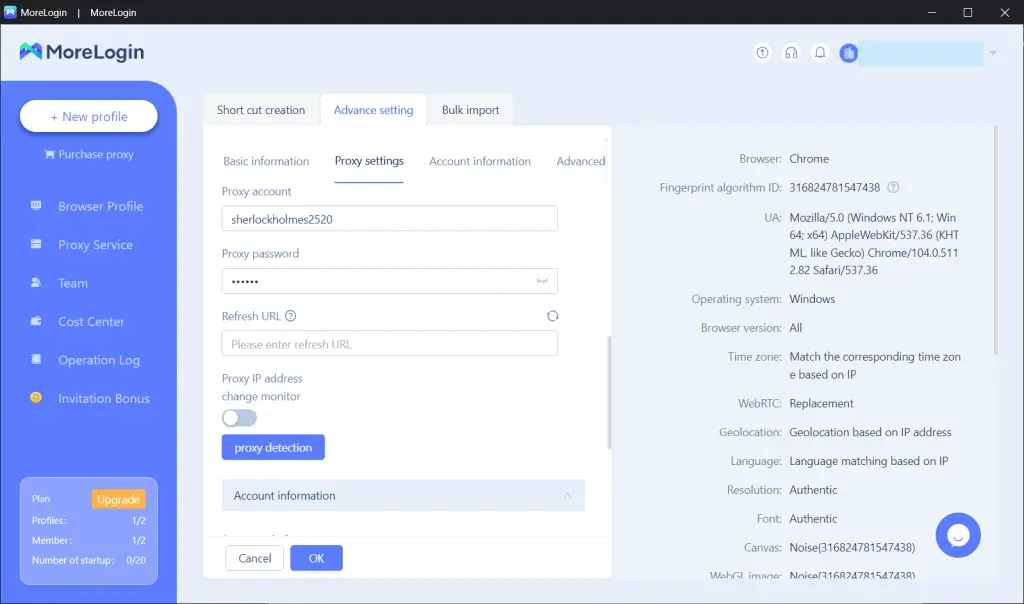The height and width of the screenshot is (604, 1024).
Task: Expand the account dropdown arrow
Action: [x=993, y=53]
